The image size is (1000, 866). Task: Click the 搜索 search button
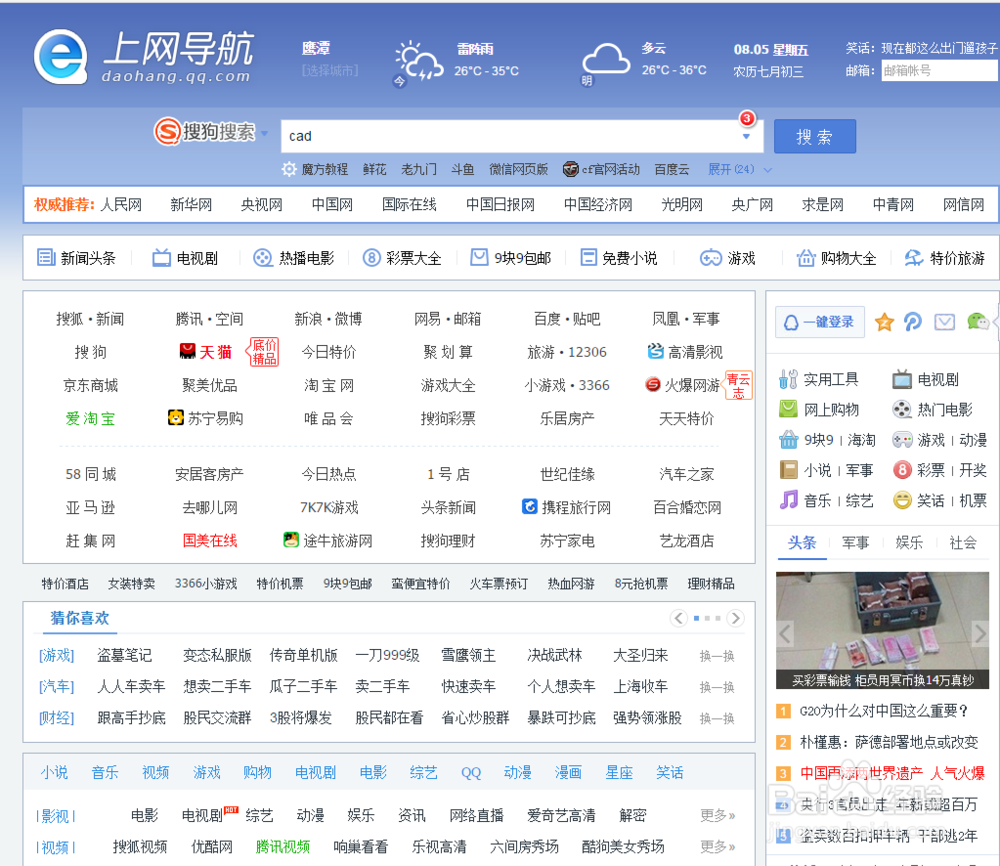click(814, 136)
